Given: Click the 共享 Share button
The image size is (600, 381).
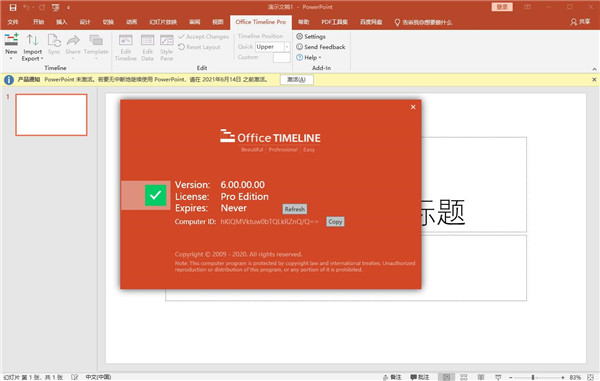Looking at the screenshot, I should [580, 22].
